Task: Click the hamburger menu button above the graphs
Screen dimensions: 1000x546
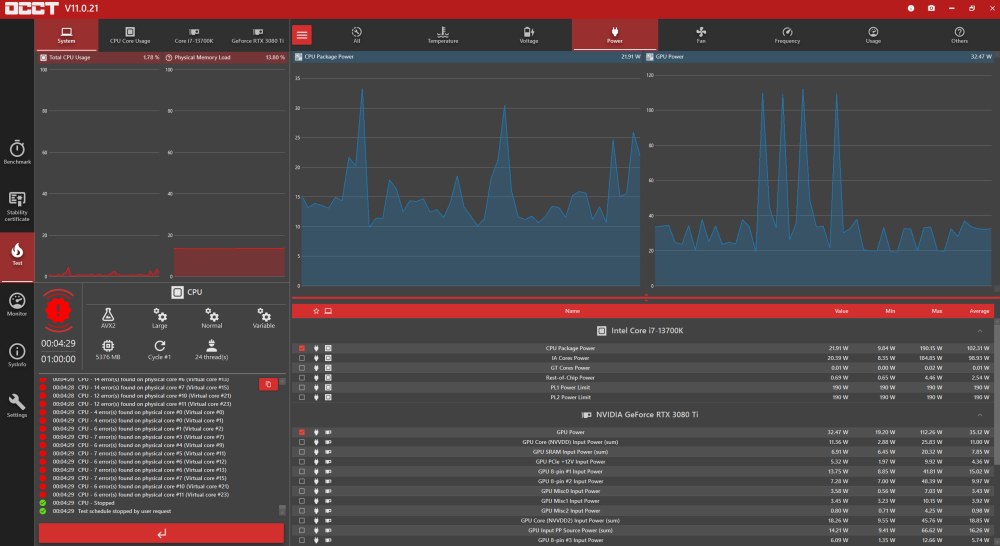Action: pyautogui.click(x=302, y=35)
